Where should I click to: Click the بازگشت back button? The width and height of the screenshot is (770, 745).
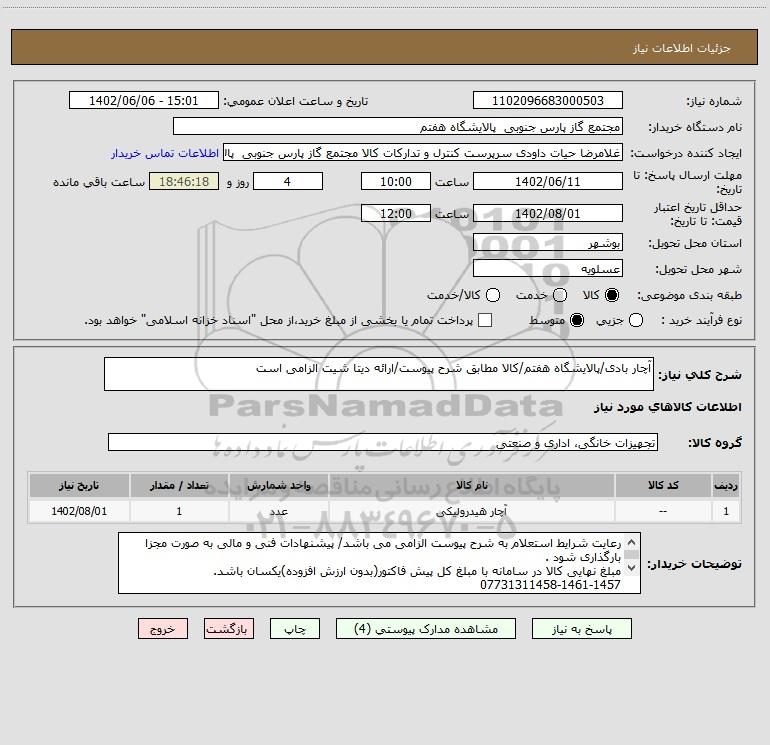pos(229,629)
